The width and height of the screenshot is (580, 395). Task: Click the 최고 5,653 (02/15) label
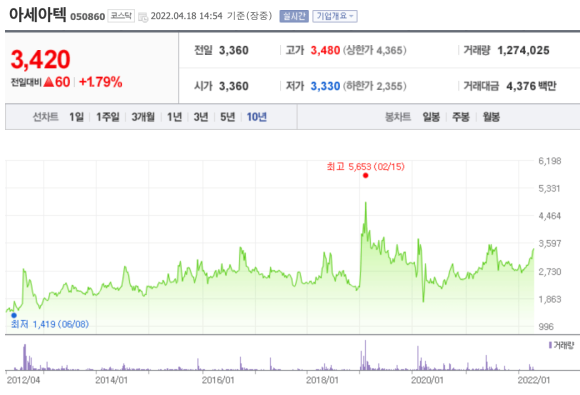[365, 167]
